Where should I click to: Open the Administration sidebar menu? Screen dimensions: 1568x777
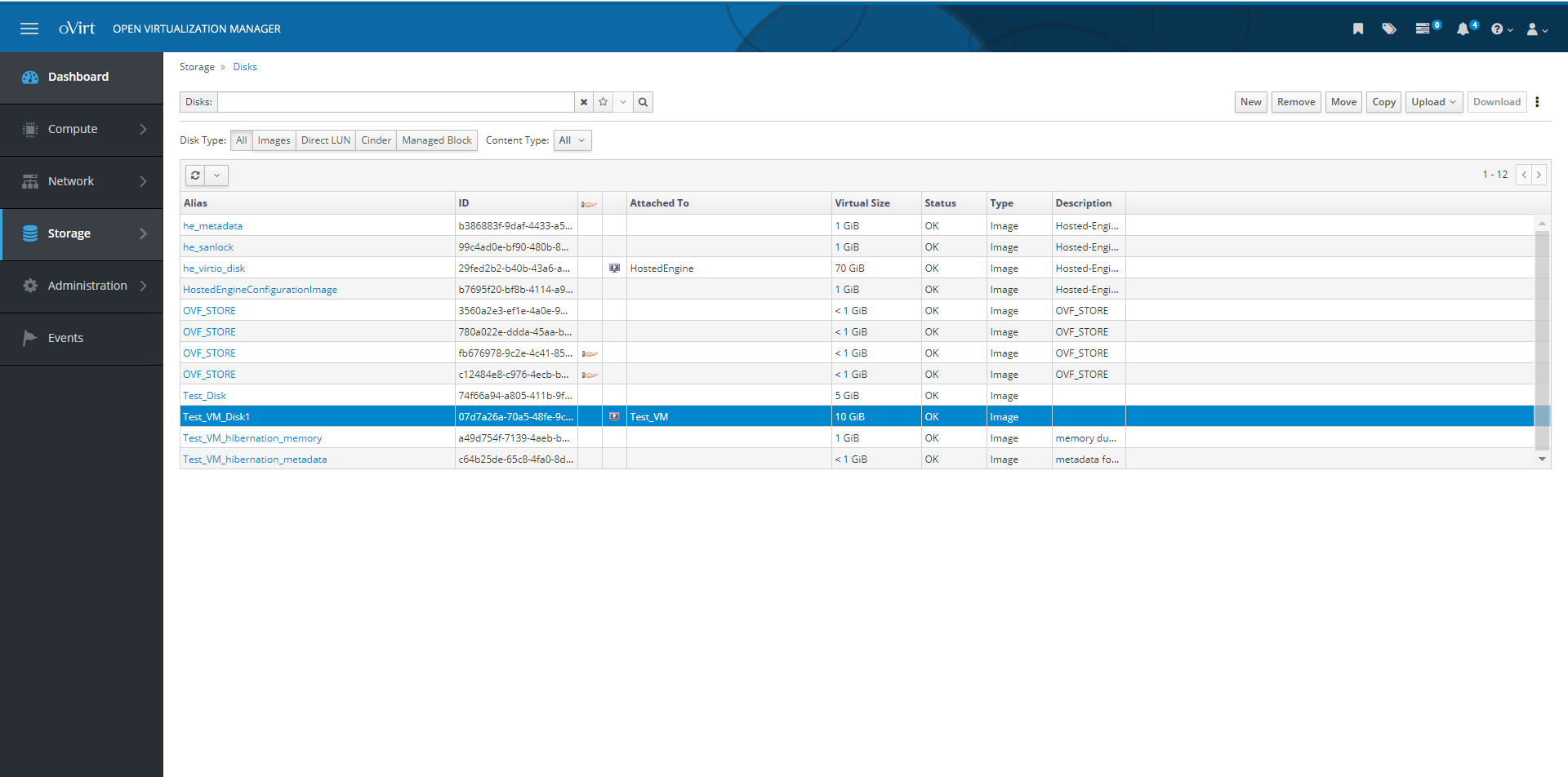coord(82,286)
